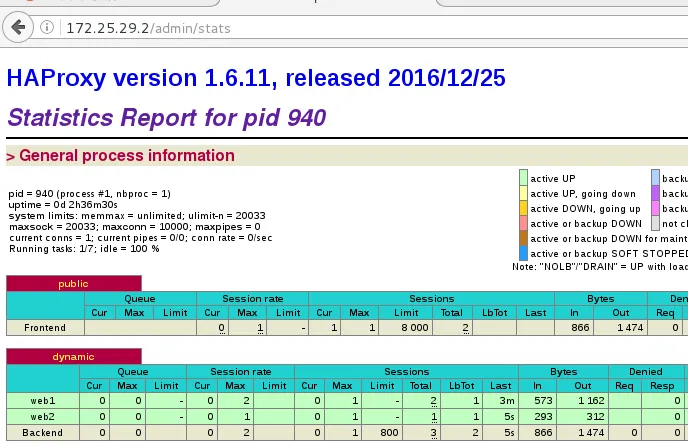Viewport: 688px width, 447px height.
Task: Open the public proxy section header
Action: click(73, 284)
